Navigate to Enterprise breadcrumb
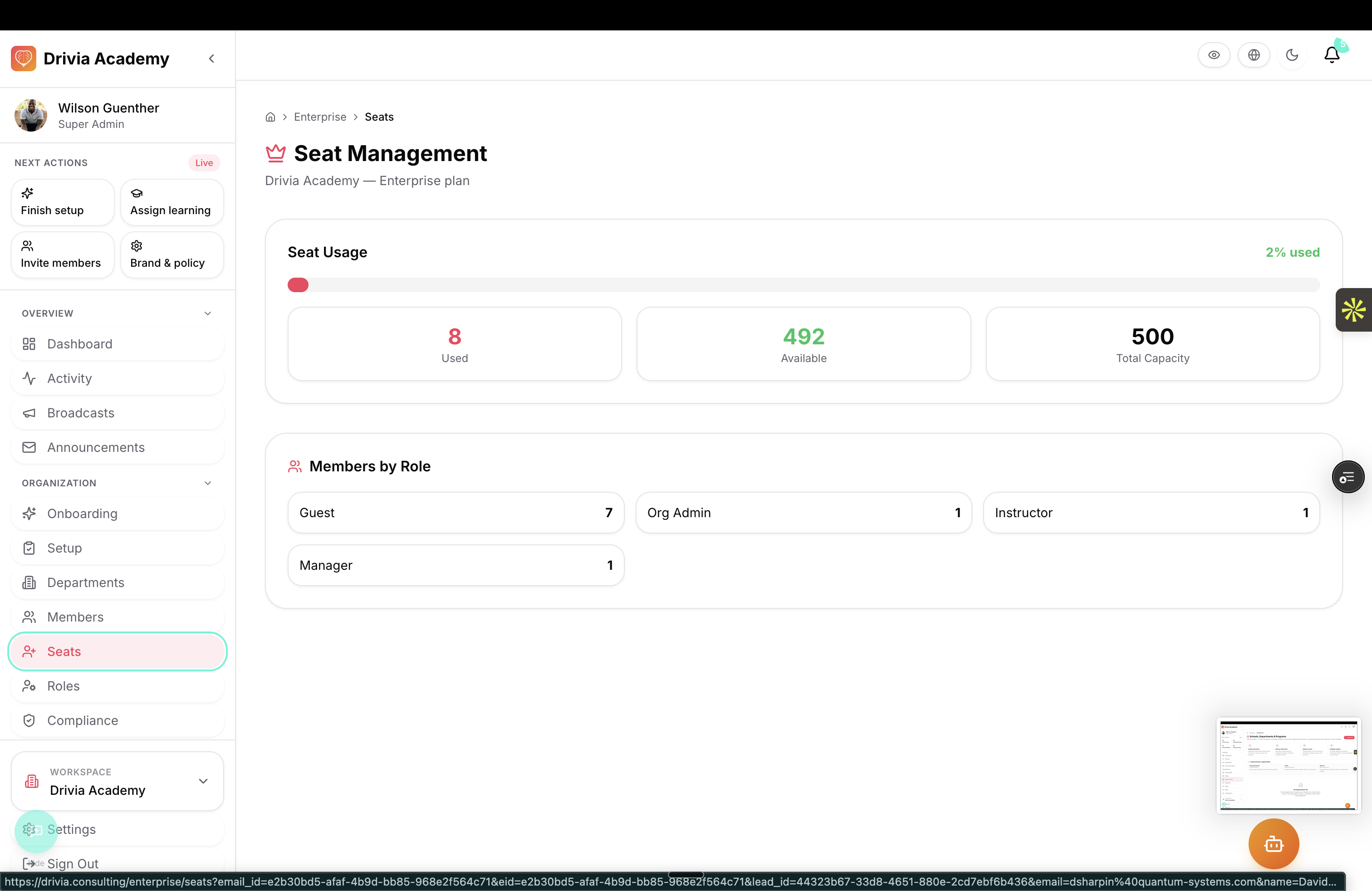The image size is (1372, 891). tap(320, 117)
